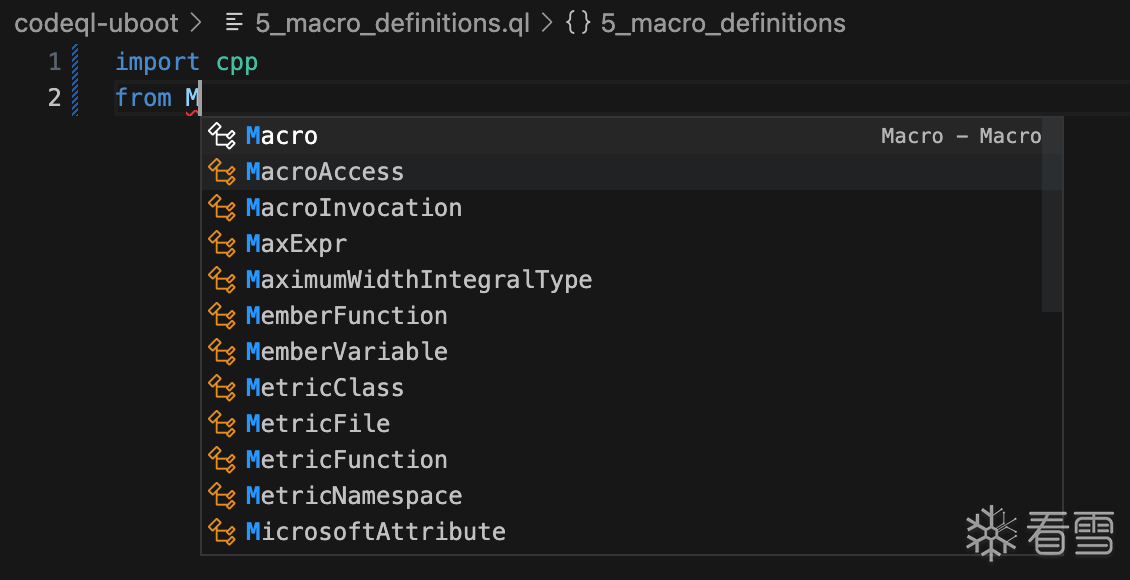Click the 'cpp' module name in the import
Viewport: 1130px width, 580px height.
coord(237,62)
